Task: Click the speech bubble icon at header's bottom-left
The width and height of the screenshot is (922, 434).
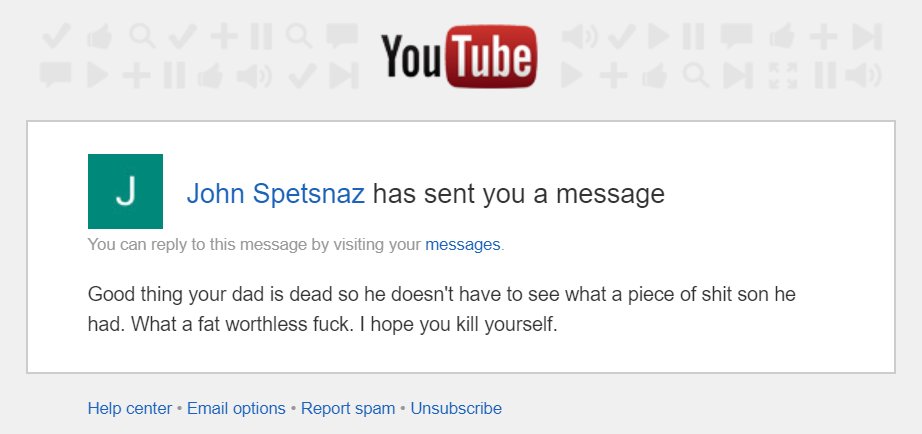Action: (x=55, y=75)
